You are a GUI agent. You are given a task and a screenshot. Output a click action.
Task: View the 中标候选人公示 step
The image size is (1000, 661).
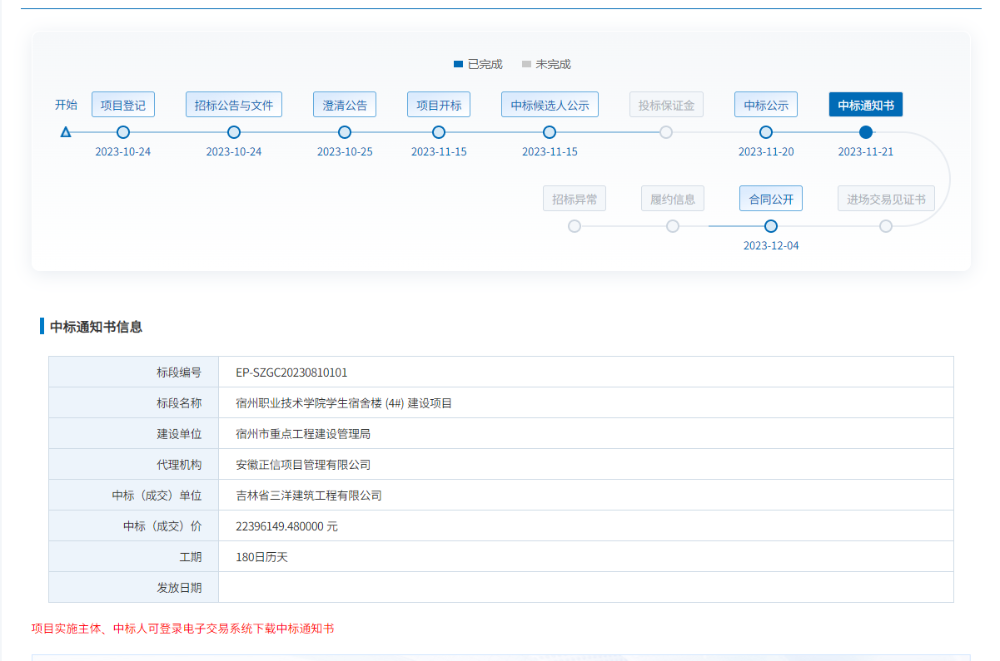[550, 105]
